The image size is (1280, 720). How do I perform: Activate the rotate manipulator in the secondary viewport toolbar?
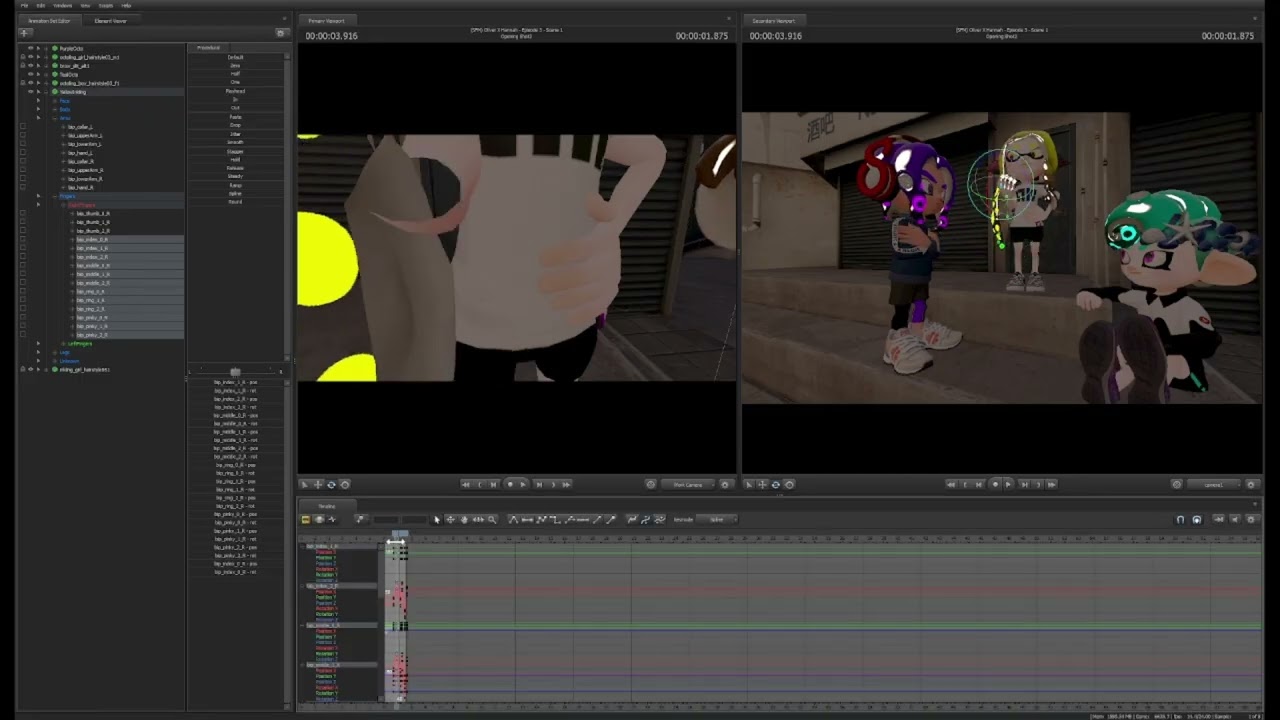point(775,485)
